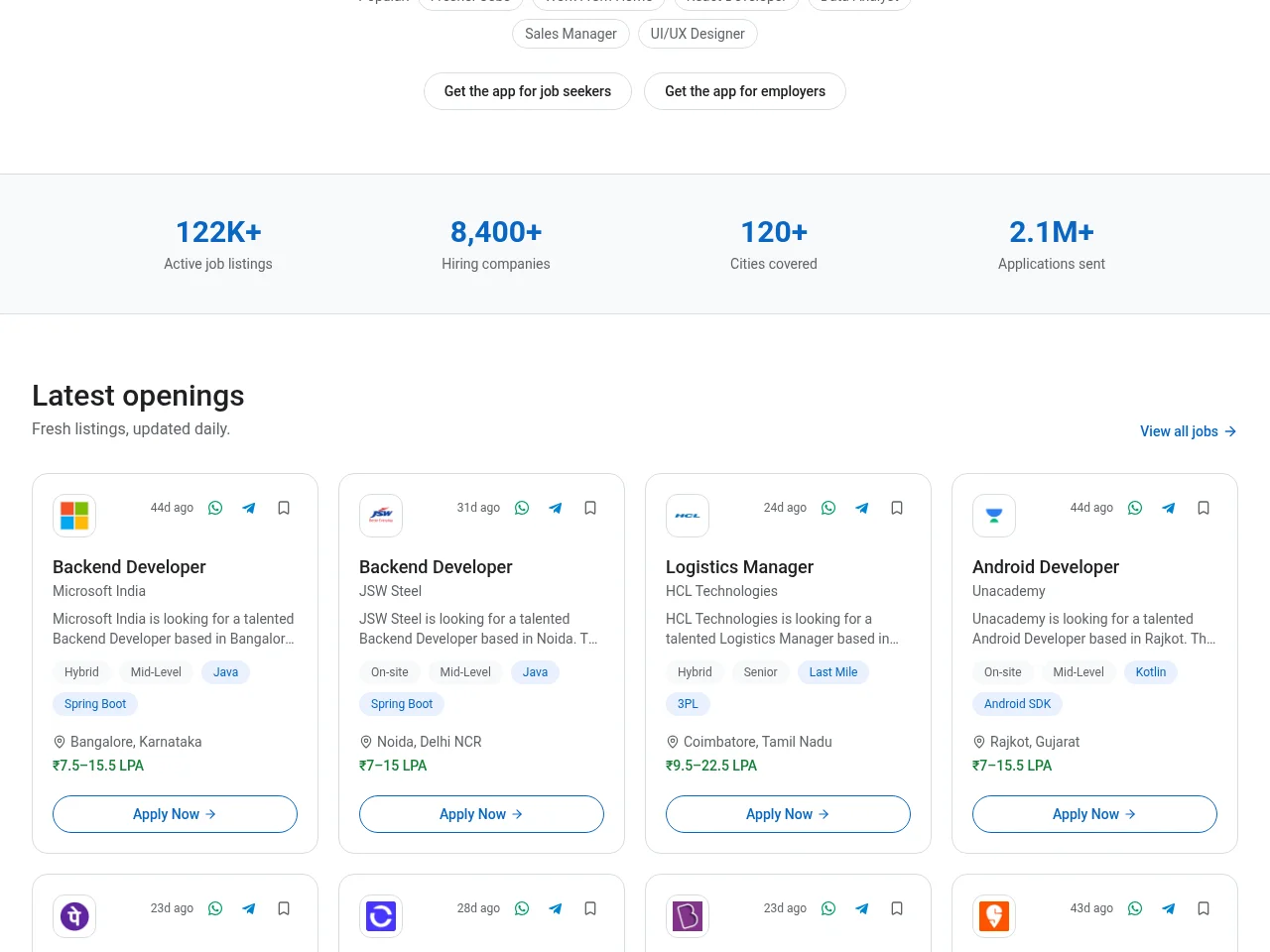
Task: Open the Logistics Manager job title
Action: pos(739,567)
